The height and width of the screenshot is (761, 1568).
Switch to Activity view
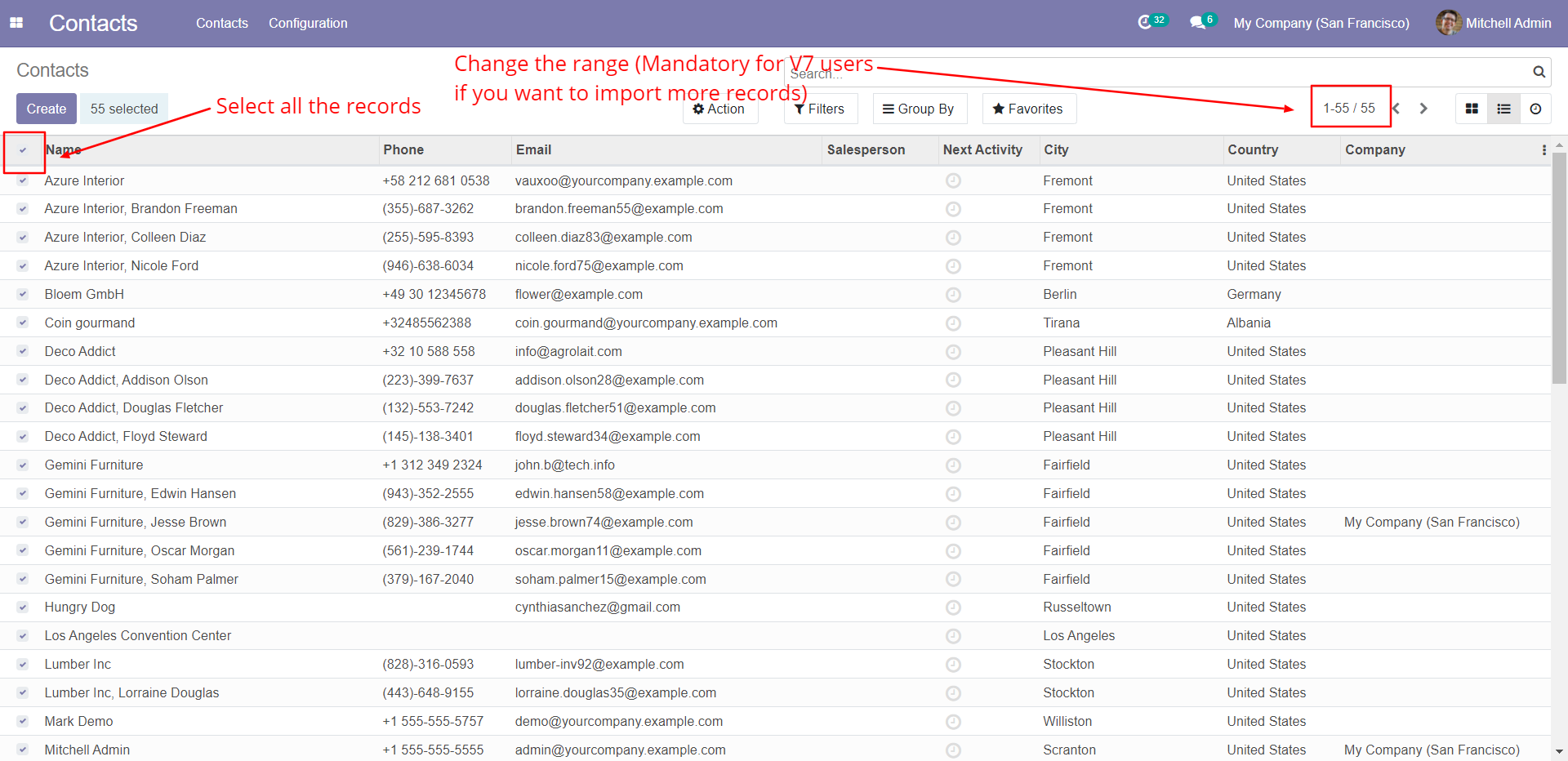point(1535,109)
